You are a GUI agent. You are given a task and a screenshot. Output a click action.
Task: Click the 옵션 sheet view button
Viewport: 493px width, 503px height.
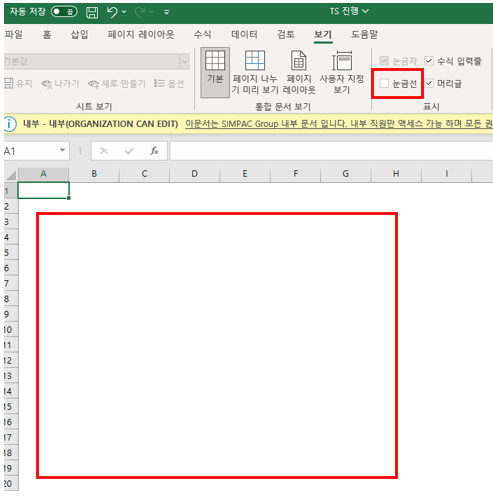tap(169, 84)
